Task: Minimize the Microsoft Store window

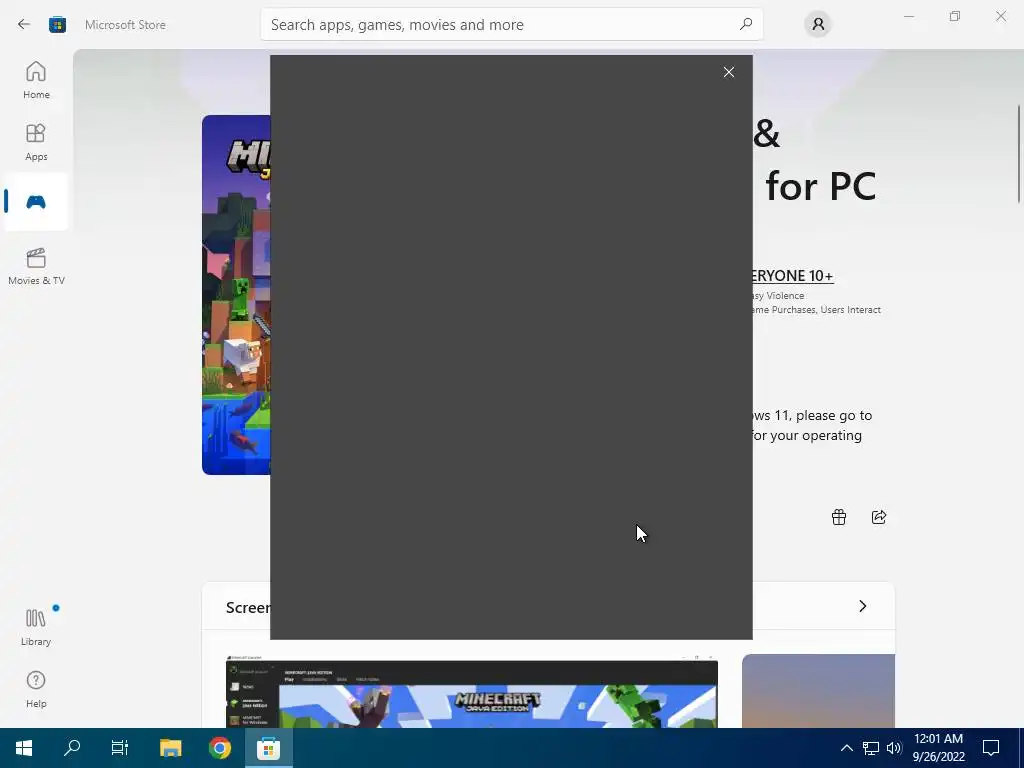Action: [908, 16]
